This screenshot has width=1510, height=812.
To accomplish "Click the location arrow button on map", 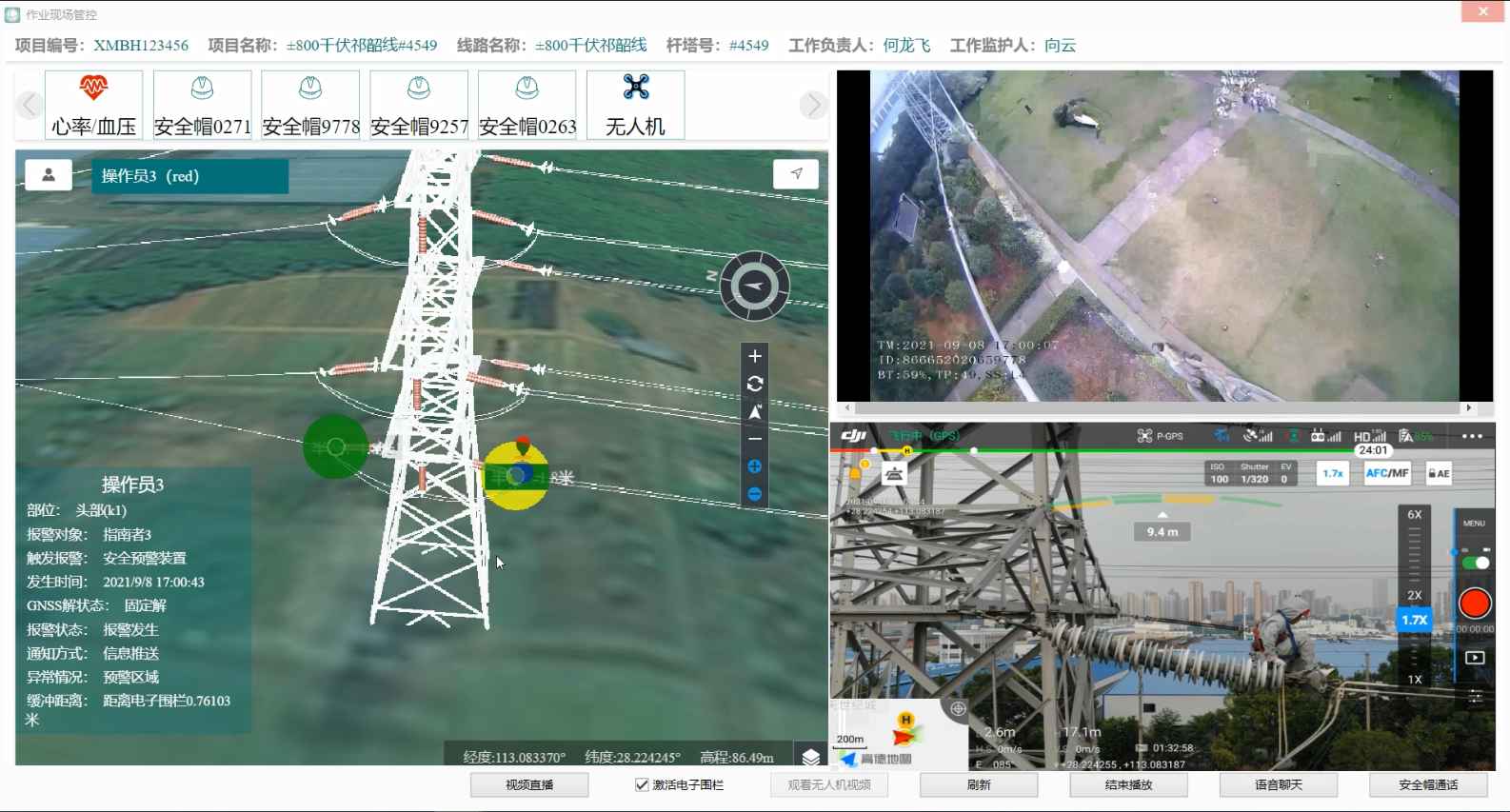I will (796, 174).
